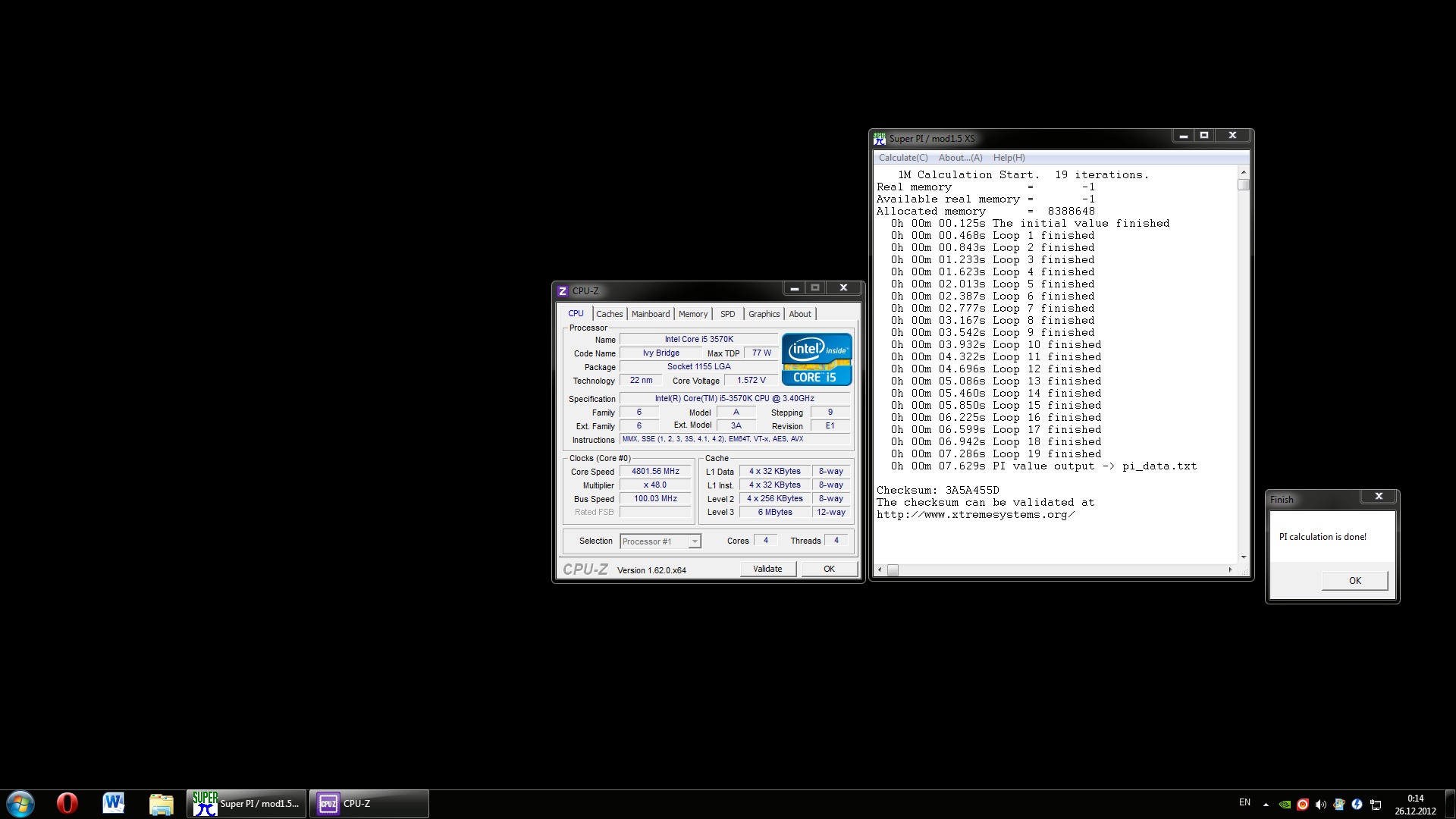Maximize the Super PI window
Image resolution: width=1456 pixels, height=819 pixels.
pyautogui.click(x=1203, y=136)
